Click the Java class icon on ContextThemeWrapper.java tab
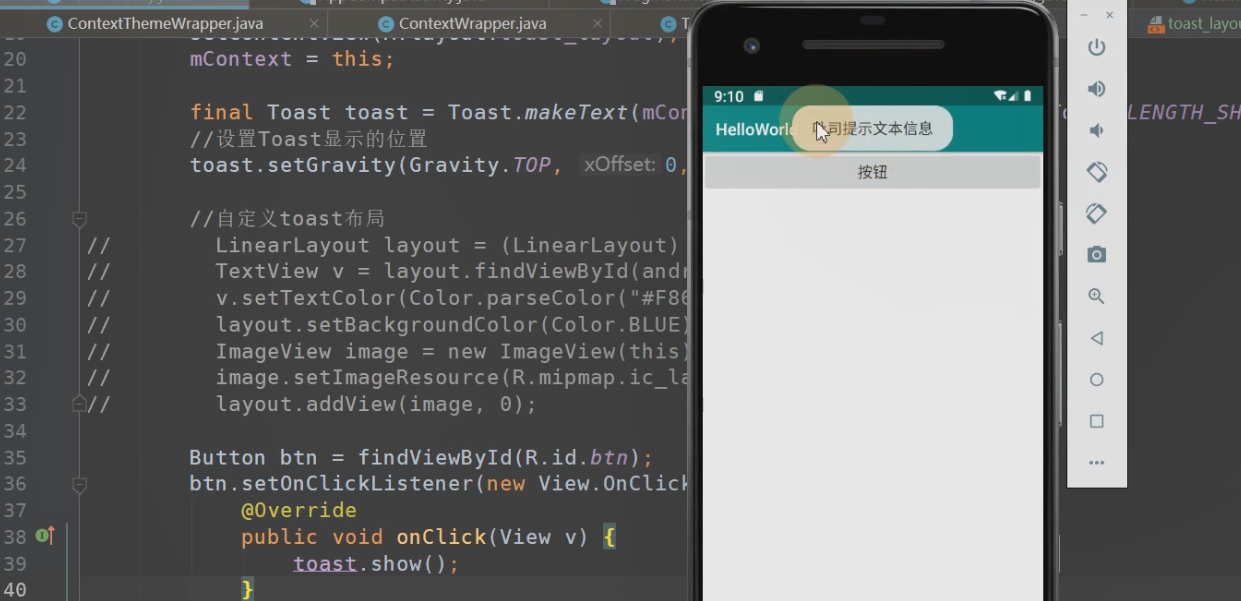Image resolution: width=1241 pixels, height=601 pixels. tap(54, 23)
